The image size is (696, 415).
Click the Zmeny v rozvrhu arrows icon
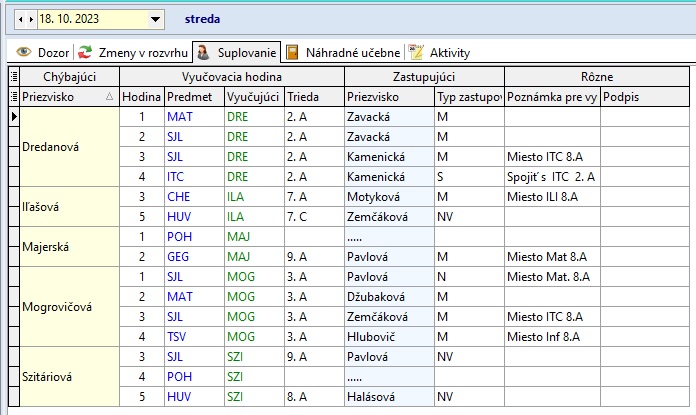(87, 52)
